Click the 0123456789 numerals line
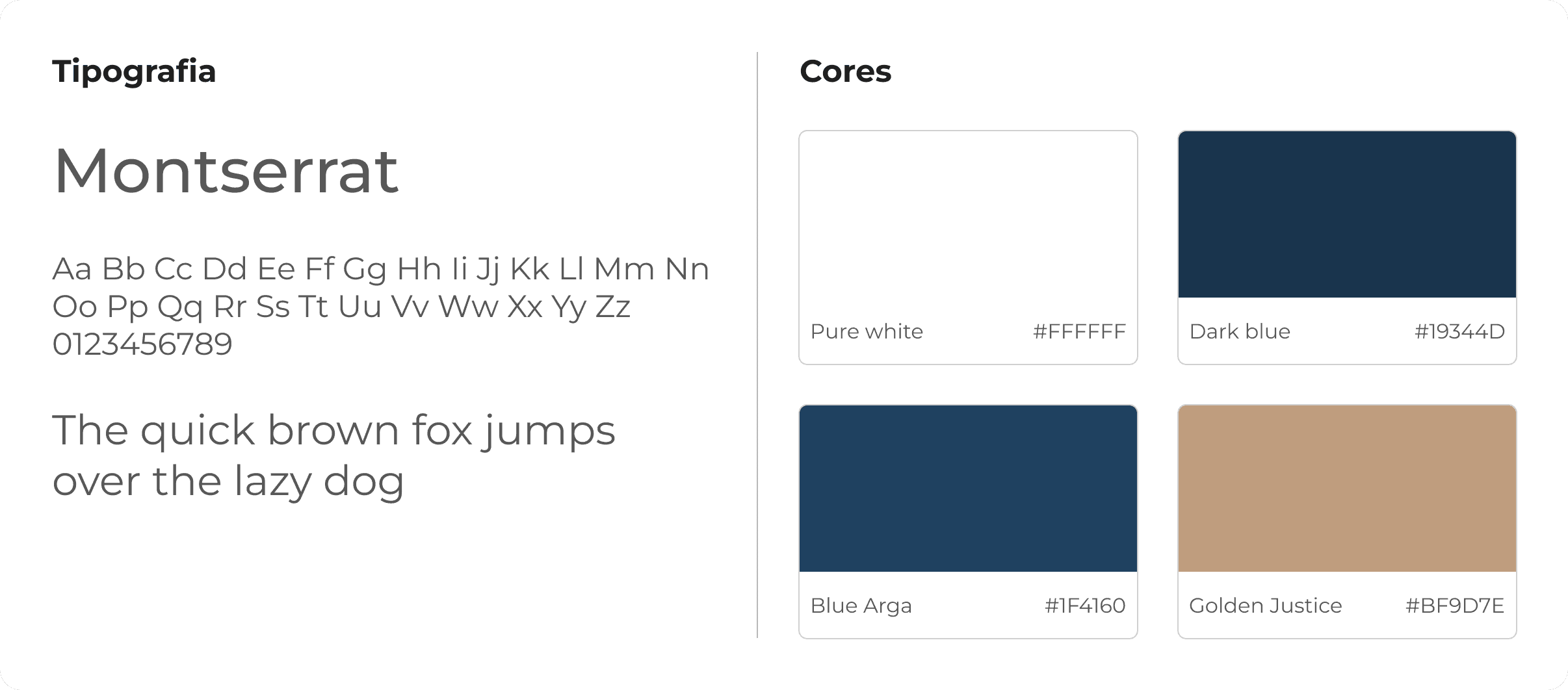 click(142, 344)
